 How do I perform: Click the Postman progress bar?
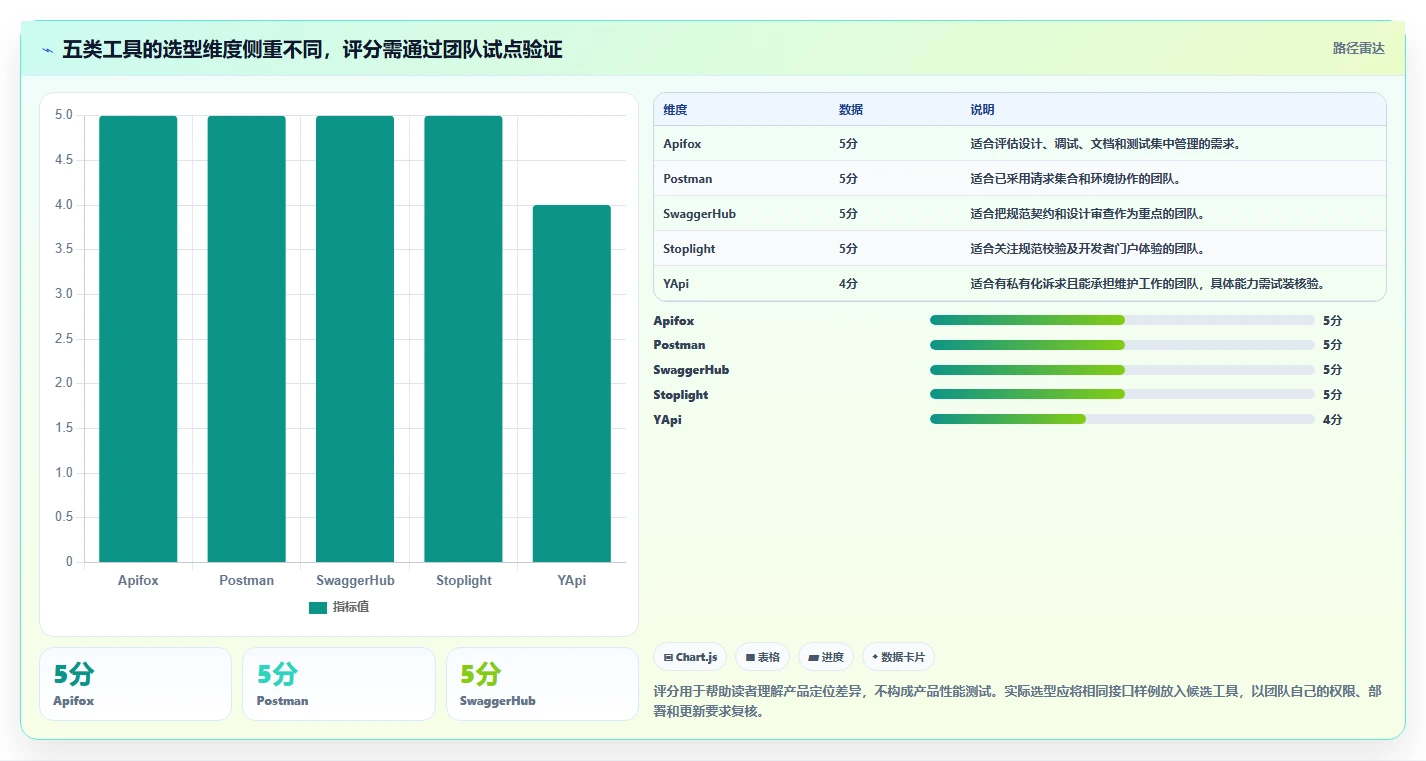click(x=1122, y=345)
